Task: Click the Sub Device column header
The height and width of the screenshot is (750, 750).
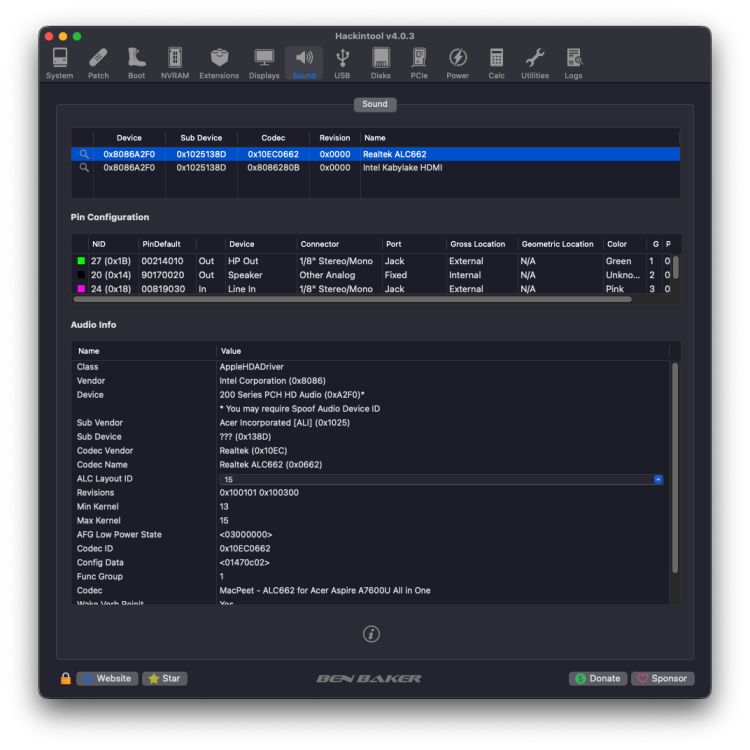Action: click(x=201, y=138)
